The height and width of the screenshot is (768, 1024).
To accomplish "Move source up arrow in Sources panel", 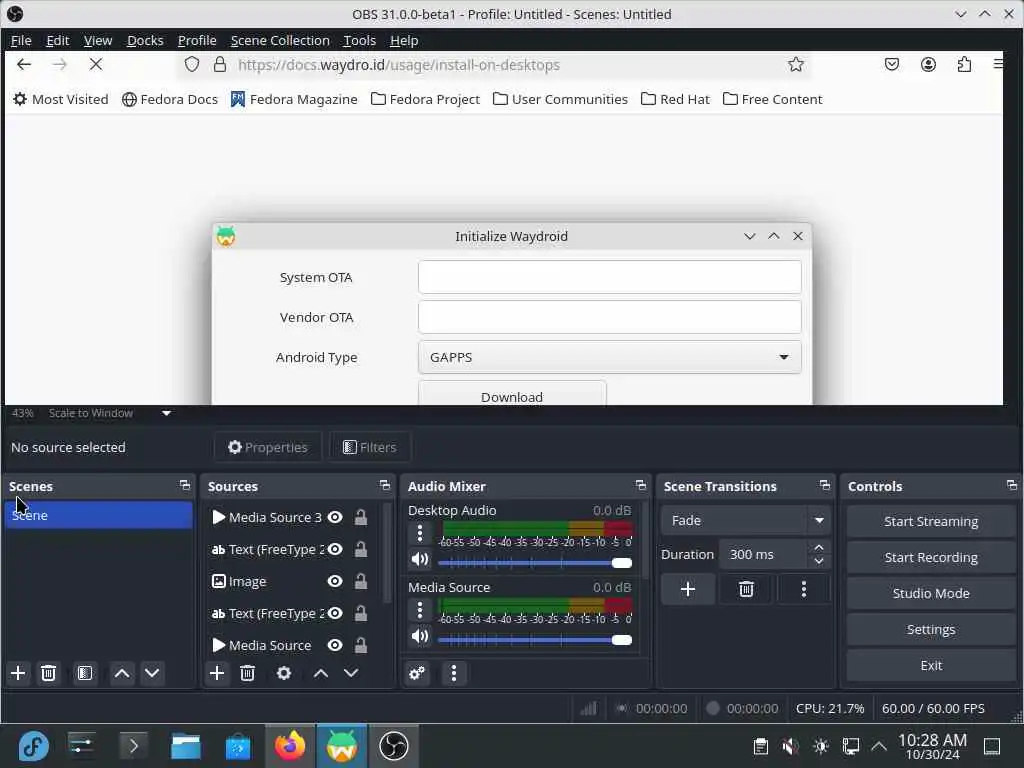I will (x=321, y=673).
